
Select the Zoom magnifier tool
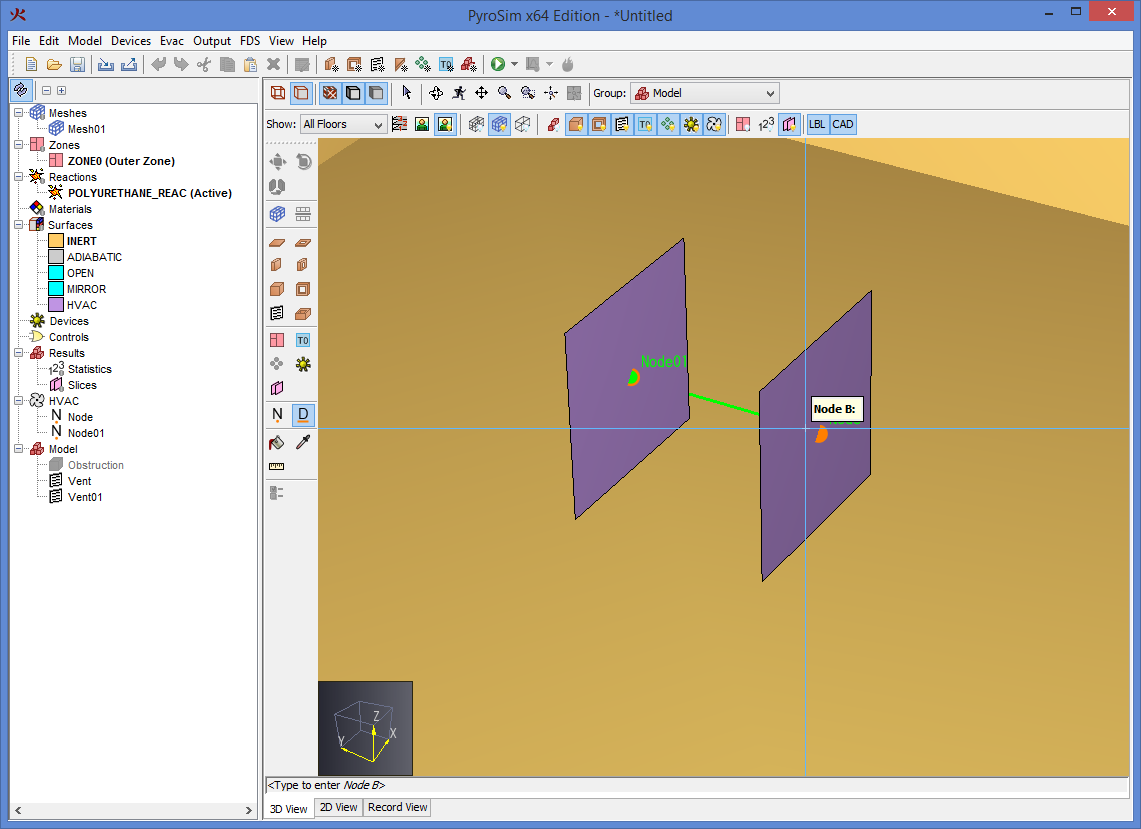click(x=504, y=92)
